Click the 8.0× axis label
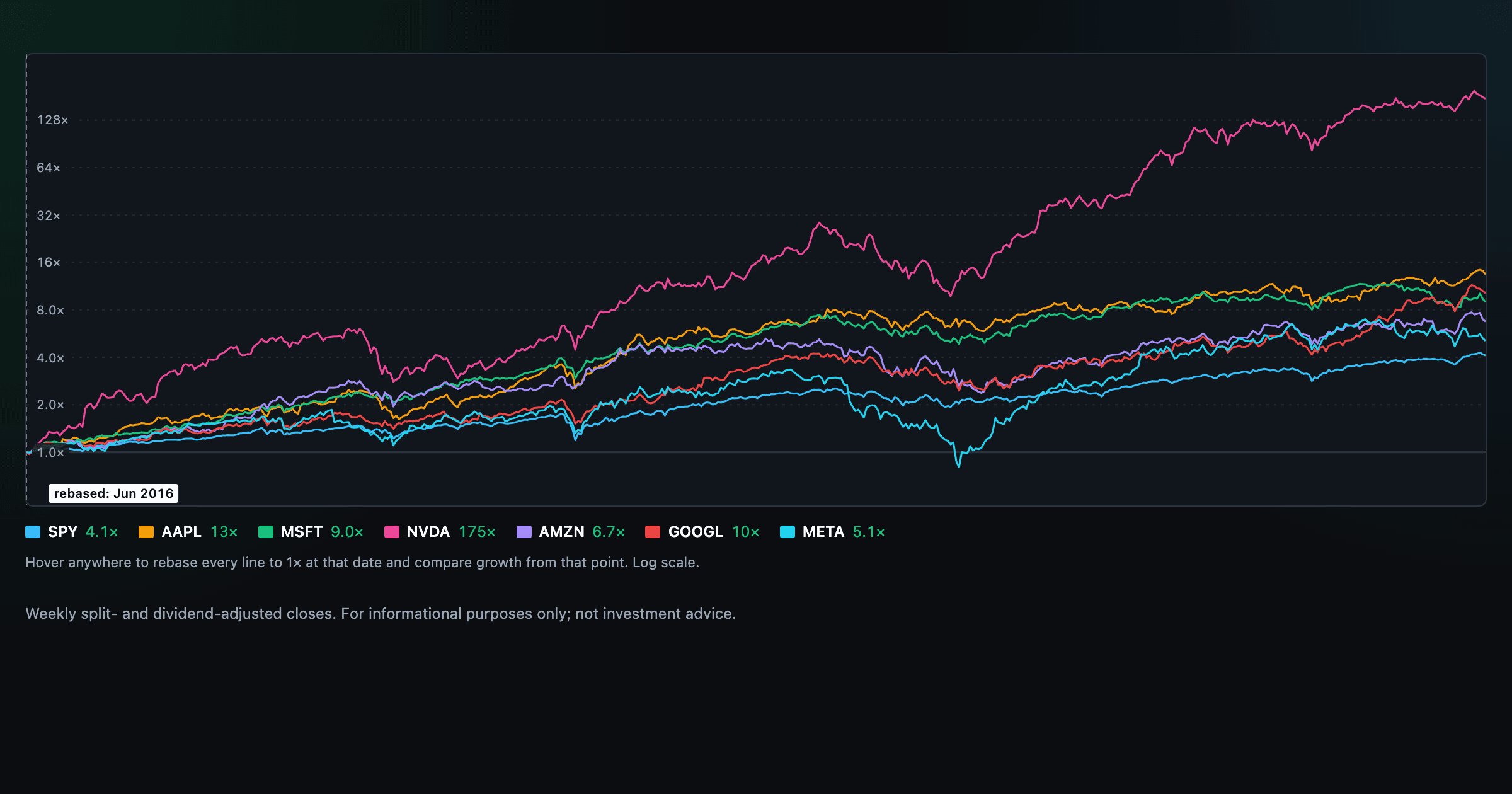The width and height of the screenshot is (1512, 794). pos(50,310)
